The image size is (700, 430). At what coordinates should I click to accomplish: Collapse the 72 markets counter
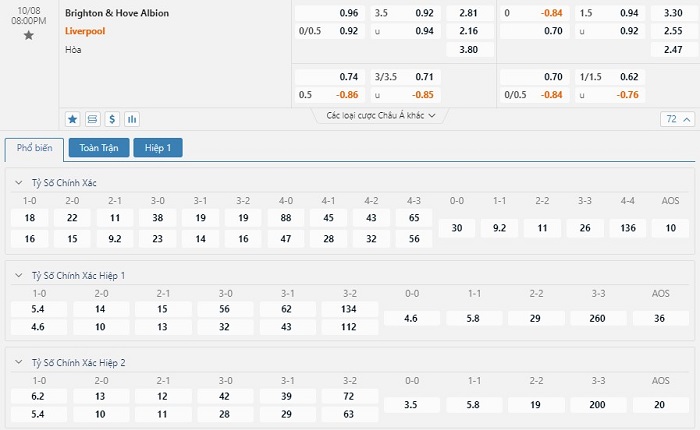tap(676, 119)
